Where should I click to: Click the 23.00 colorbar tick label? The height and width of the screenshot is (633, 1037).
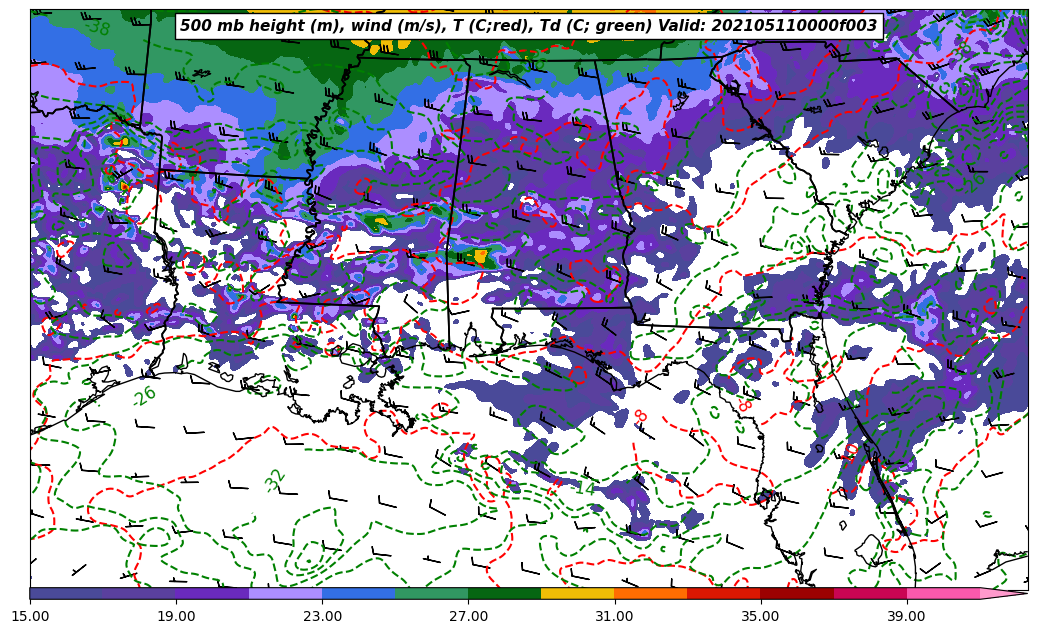point(322,616)
